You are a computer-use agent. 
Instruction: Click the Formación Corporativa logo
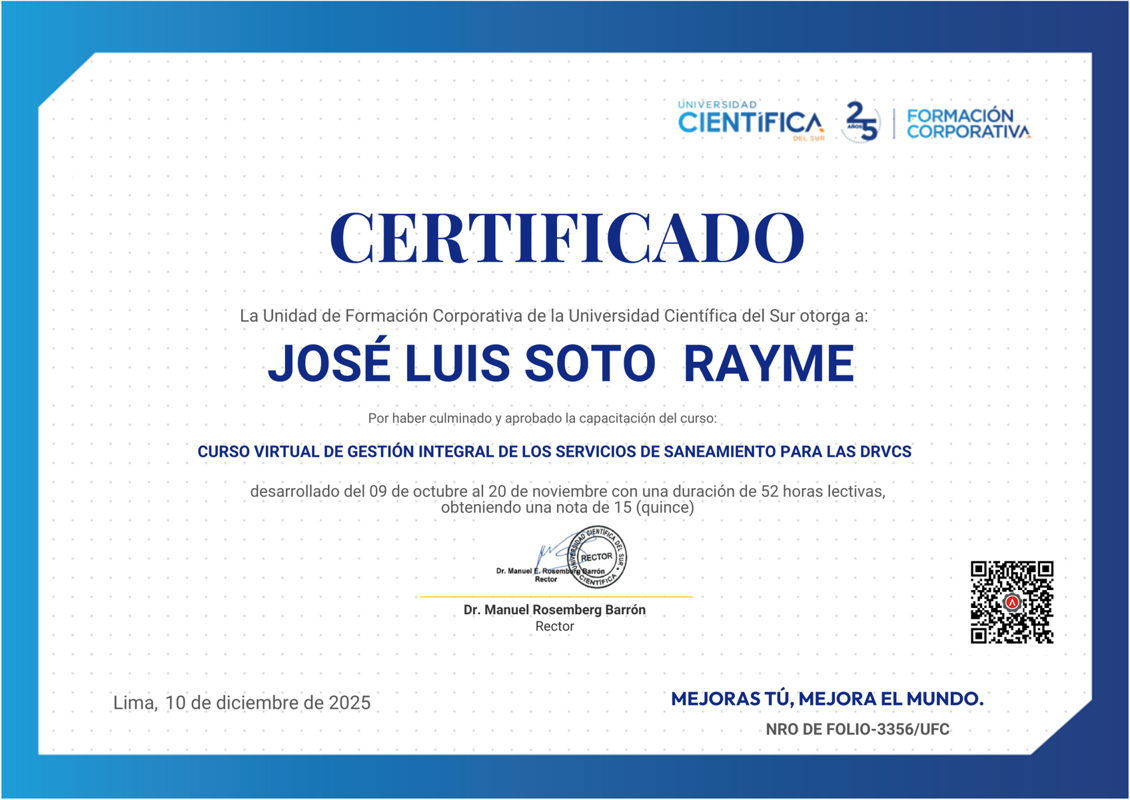coord(968,123)
